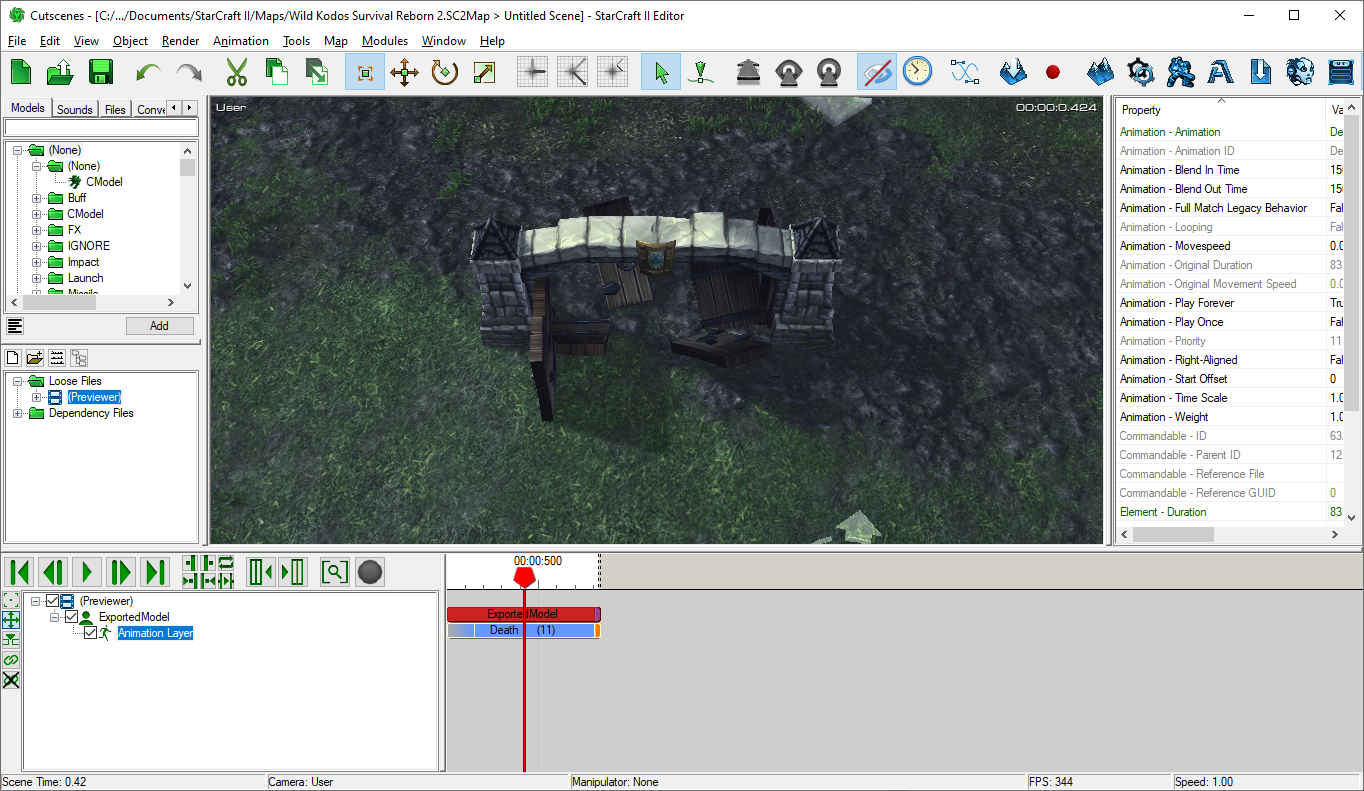This screenshot has width=1364, height=791.
Task: Switch to the Sounds tab
Action: (74, 108)
